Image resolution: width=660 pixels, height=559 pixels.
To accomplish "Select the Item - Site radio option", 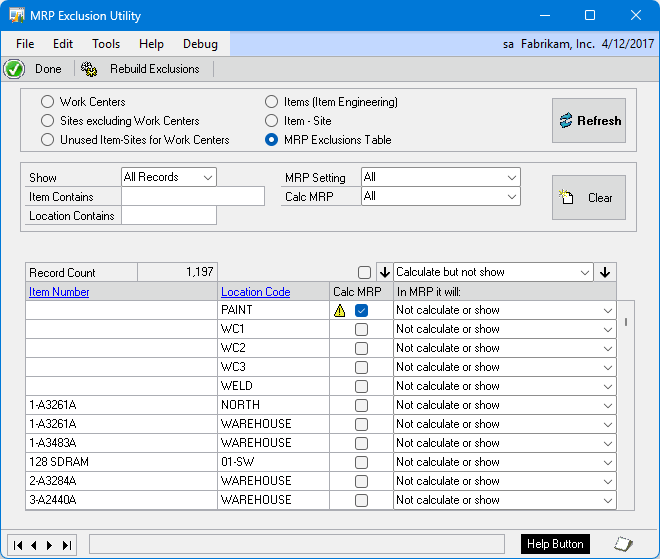I will click(272, 121).
